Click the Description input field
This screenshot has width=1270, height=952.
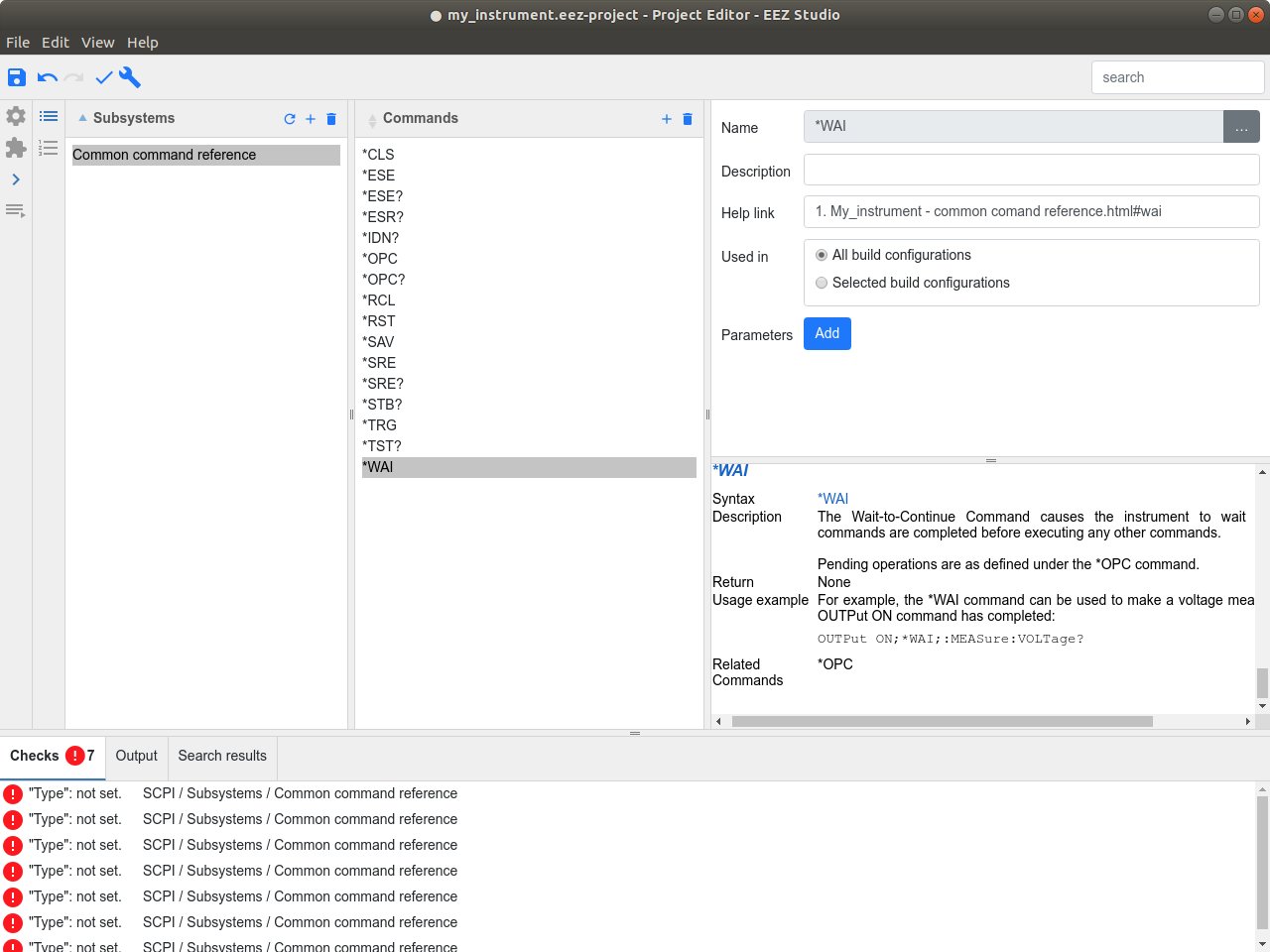pyautogui.click(x=1032, y=170)
